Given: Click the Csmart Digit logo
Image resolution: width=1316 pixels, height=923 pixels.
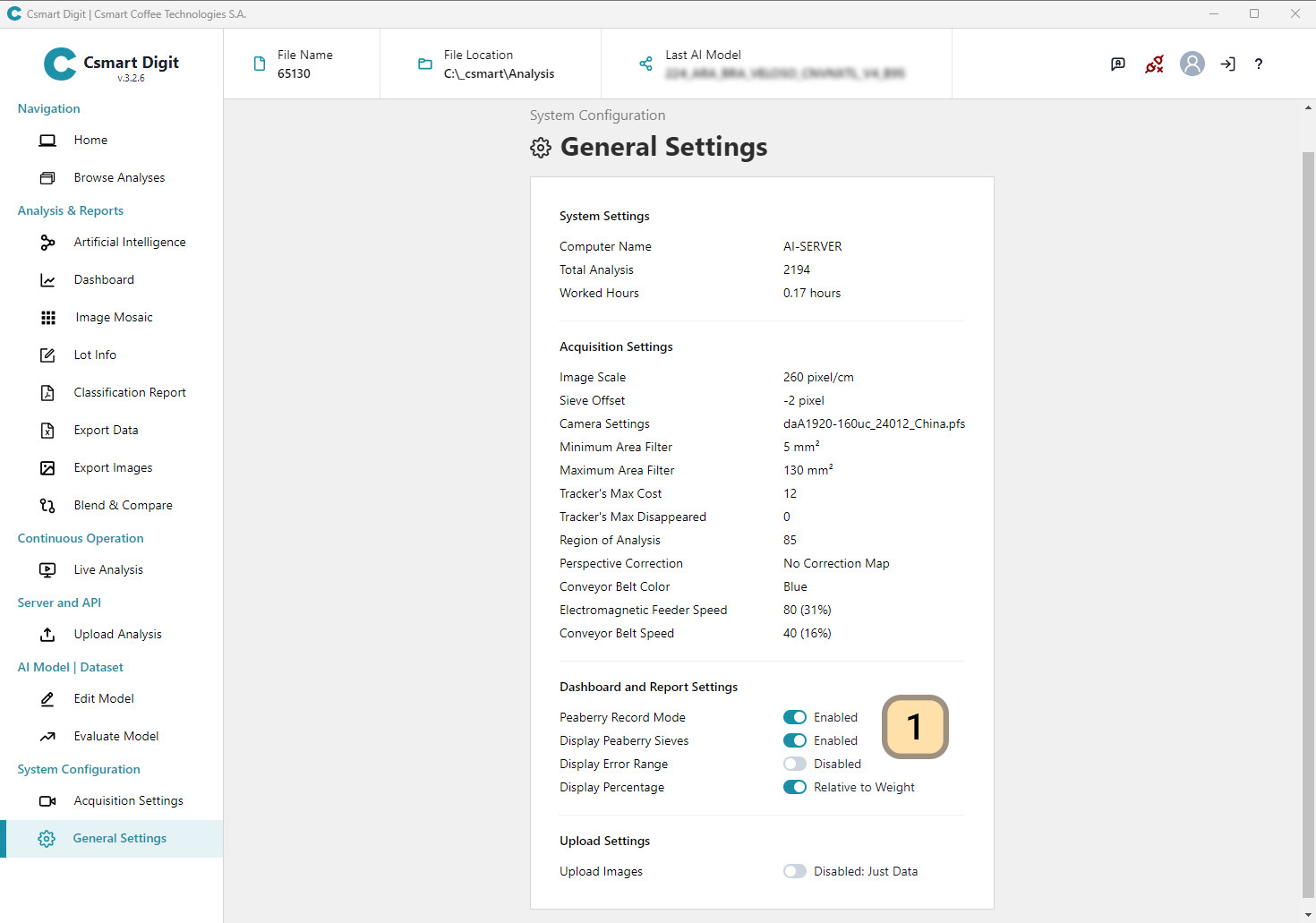Looking at the screenshot, I should 111,64.
